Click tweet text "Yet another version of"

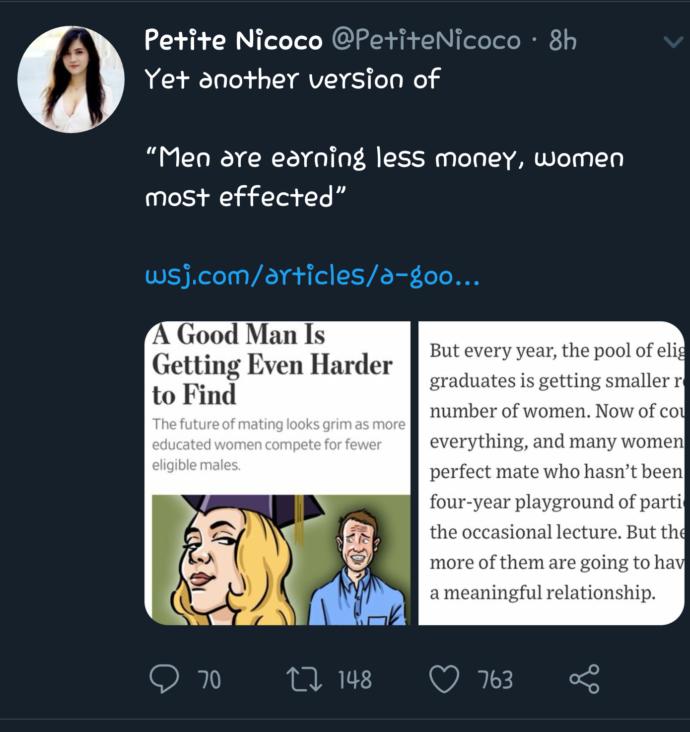tap(292, 79)
